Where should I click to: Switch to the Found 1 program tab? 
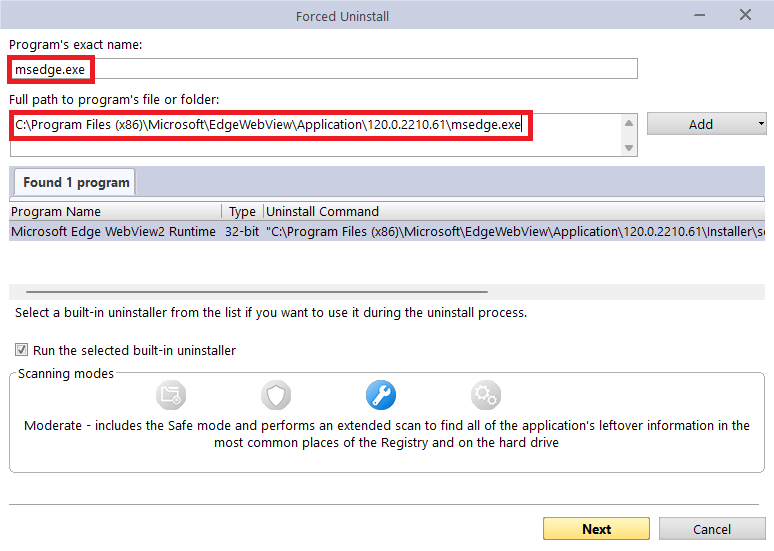coord(76,182)
